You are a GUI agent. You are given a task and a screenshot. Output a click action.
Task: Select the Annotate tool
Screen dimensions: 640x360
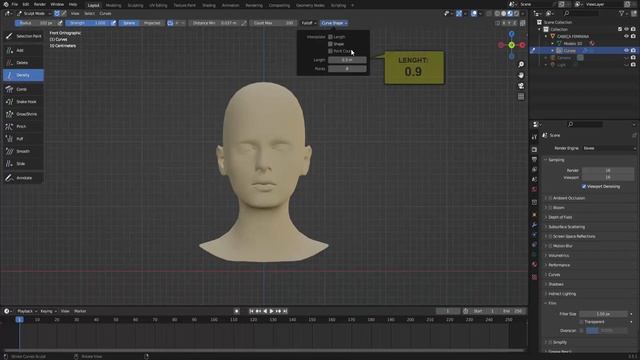tap(23, 178)
